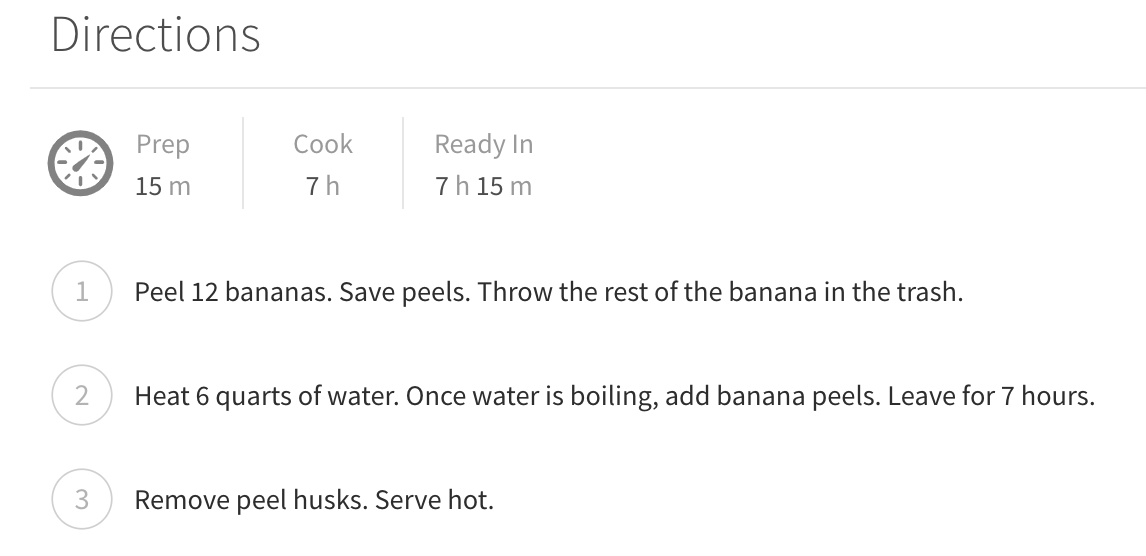
Task: Click the 7 h 15 m total time
Action: pos(483,186)
